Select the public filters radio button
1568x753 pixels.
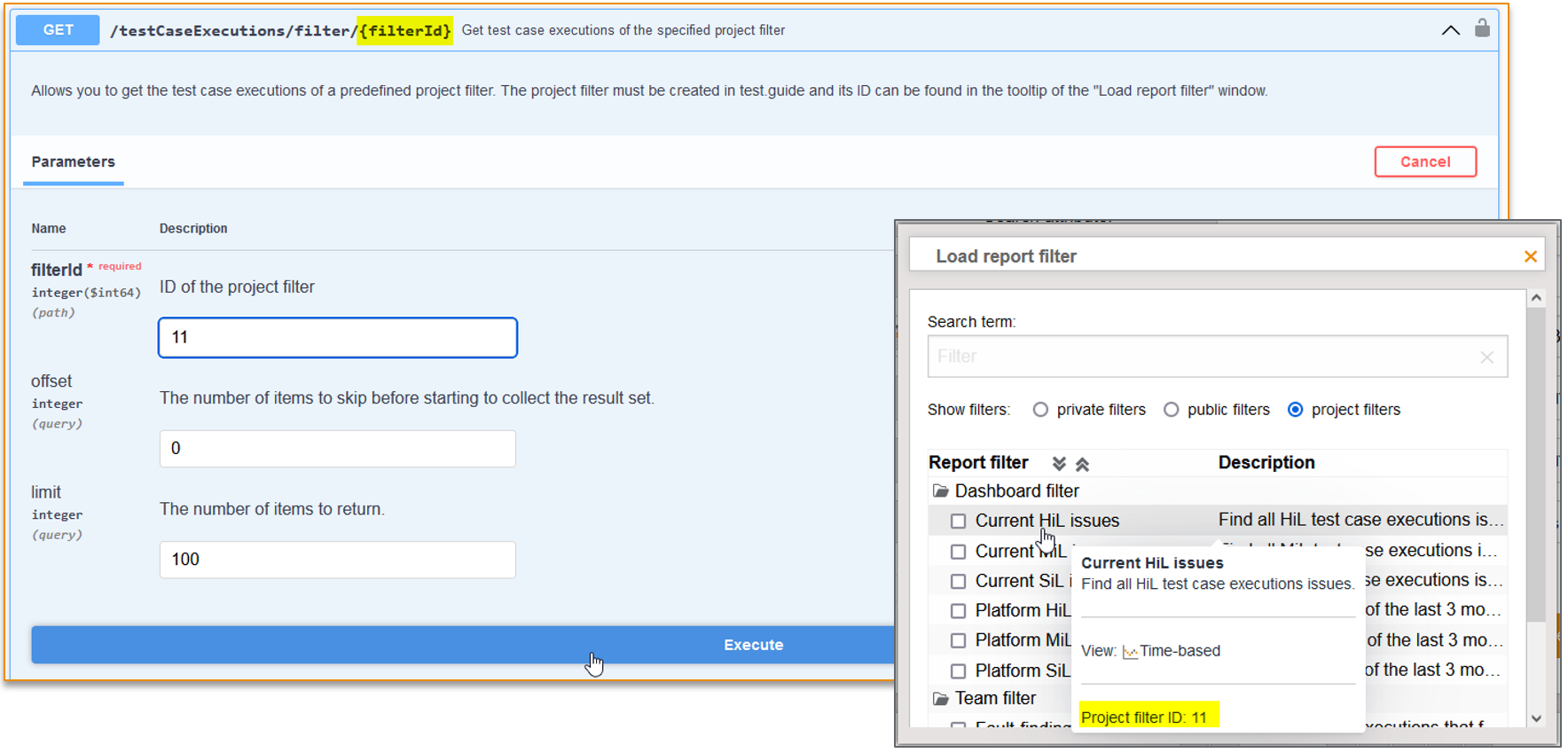tap(1171, 410)
